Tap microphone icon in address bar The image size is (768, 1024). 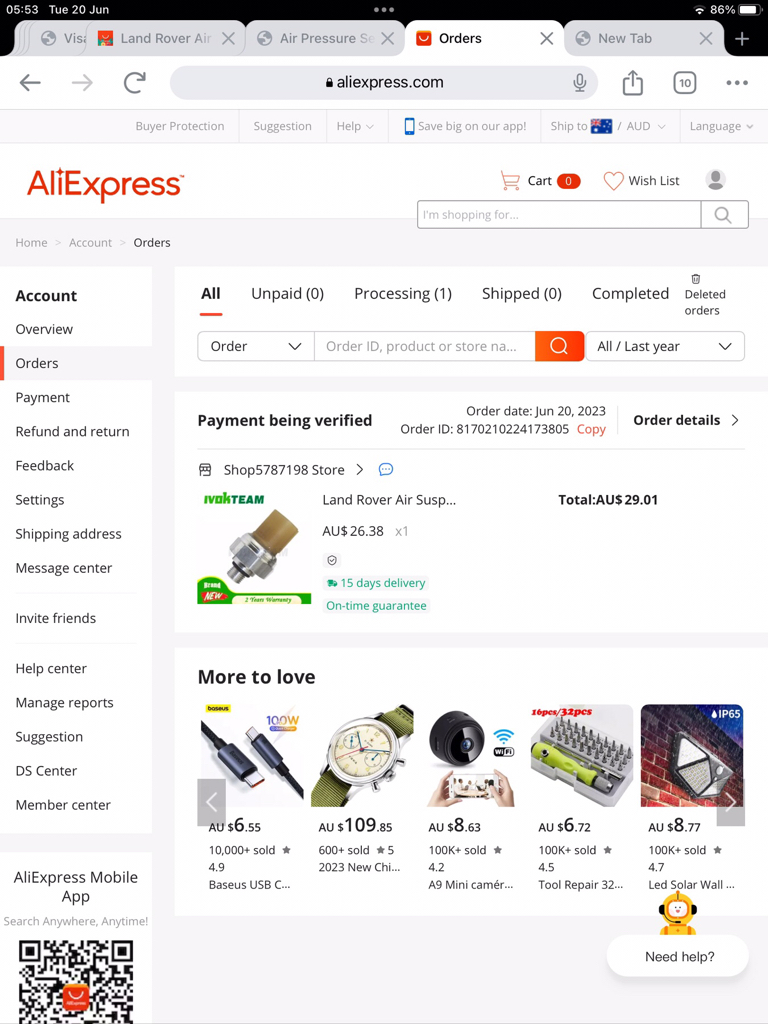[x=579, y=82]
